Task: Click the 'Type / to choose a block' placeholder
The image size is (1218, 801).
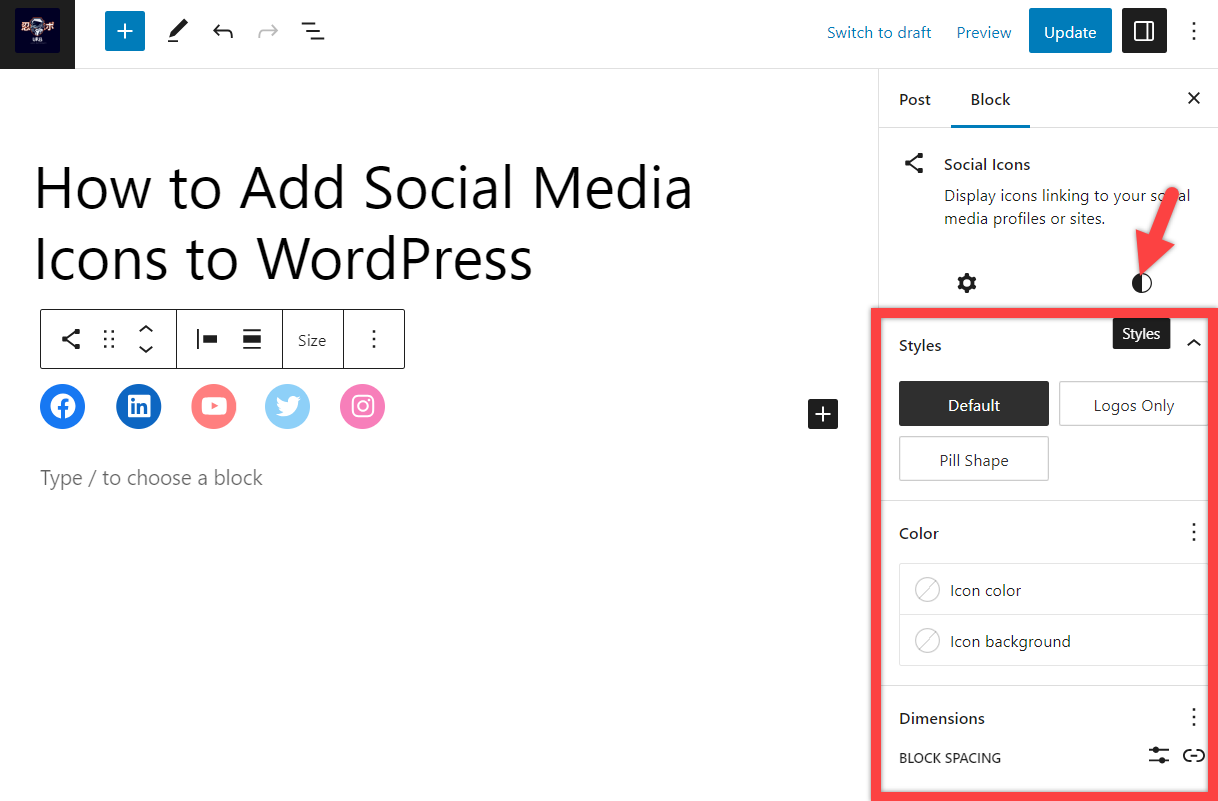Action: pyautogui.click(x=151, y=478)
